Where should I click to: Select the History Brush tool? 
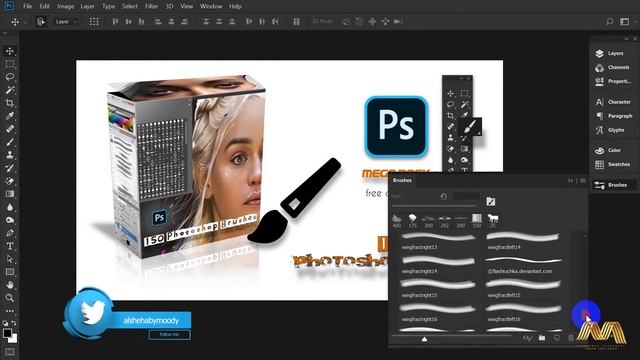[10, 168]
